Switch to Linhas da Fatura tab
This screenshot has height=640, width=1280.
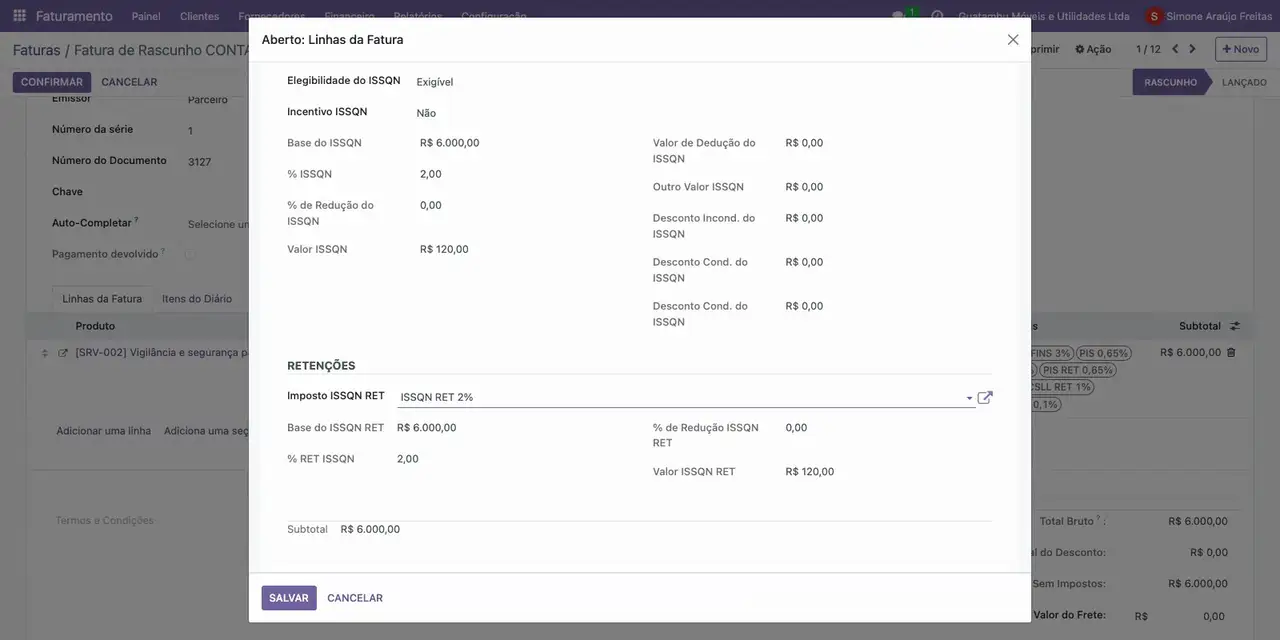click(x=102, y=299)
